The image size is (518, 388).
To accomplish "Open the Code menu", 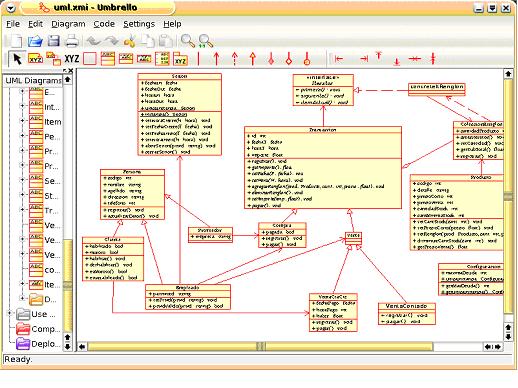I will coord(104,24).
